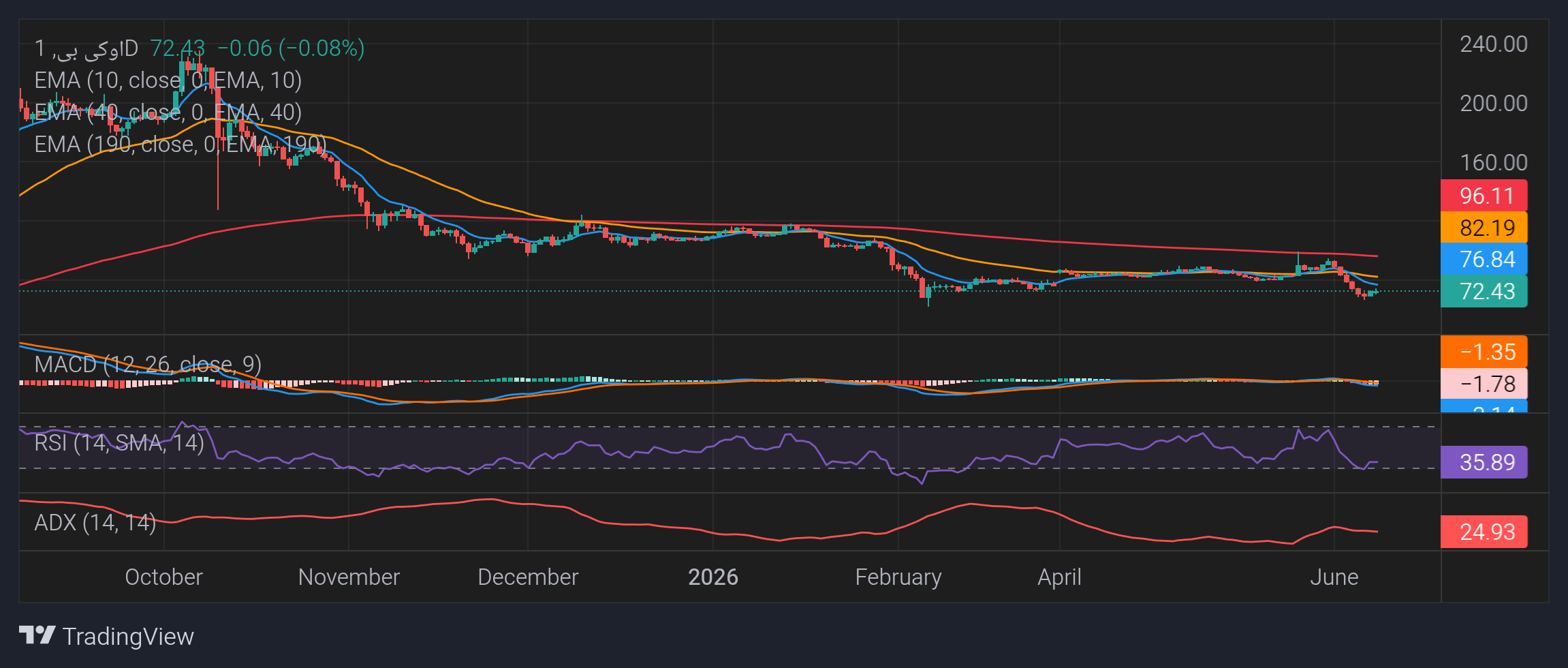This screenshot has height=668, width=1568.
Task: Click the pink −1.78 MACD histogram label
Action: 1484,384
